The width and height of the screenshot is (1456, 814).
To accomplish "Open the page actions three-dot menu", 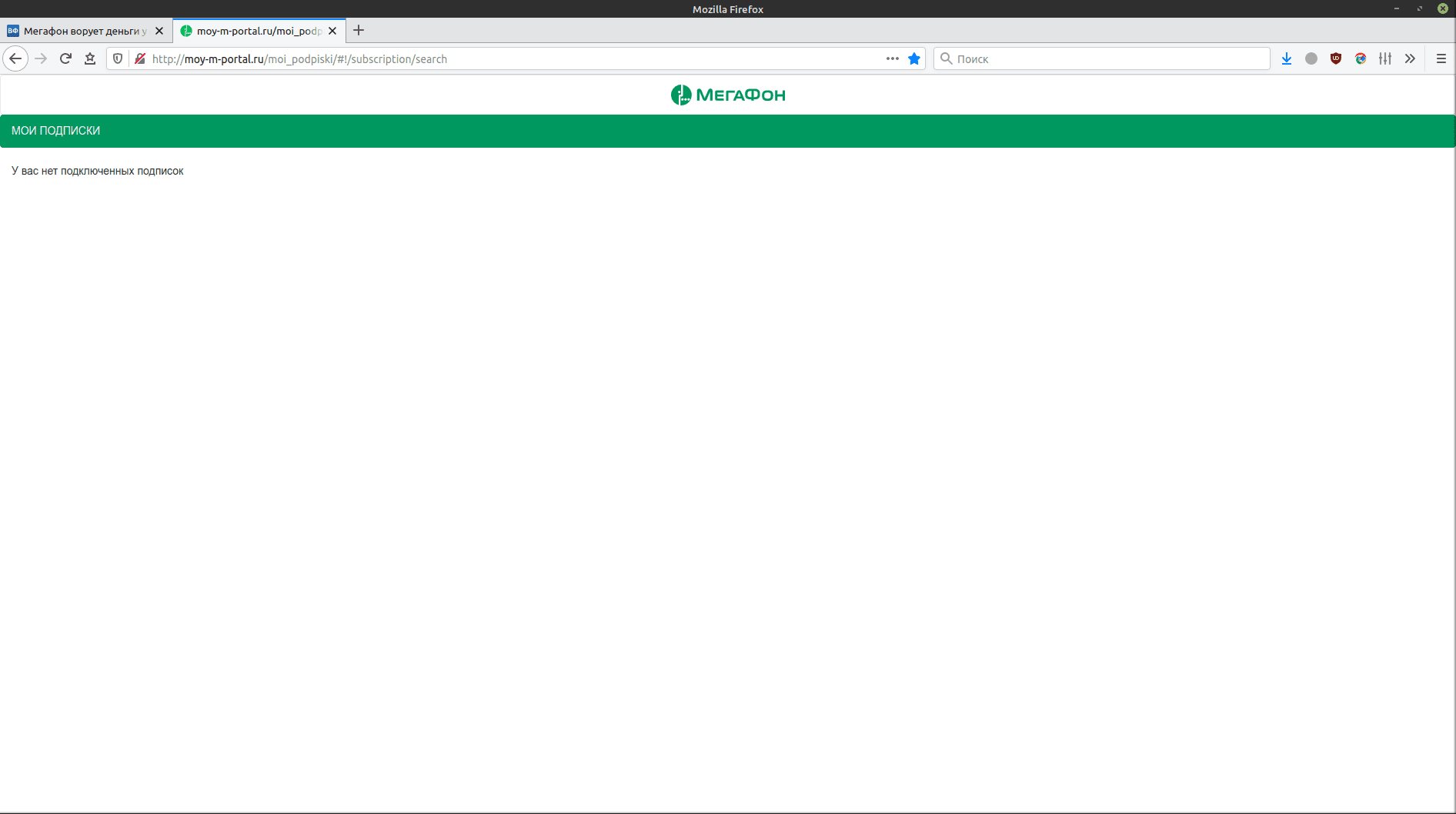I will [x=893, y=58].
